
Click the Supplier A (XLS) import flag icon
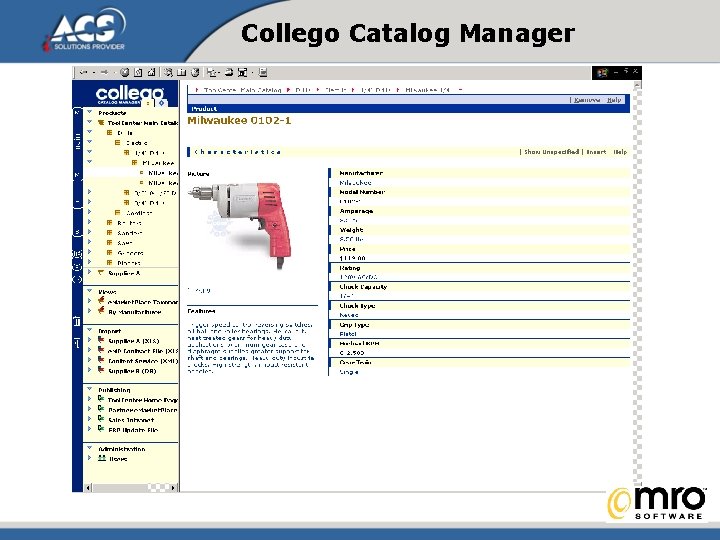point(101,340)
